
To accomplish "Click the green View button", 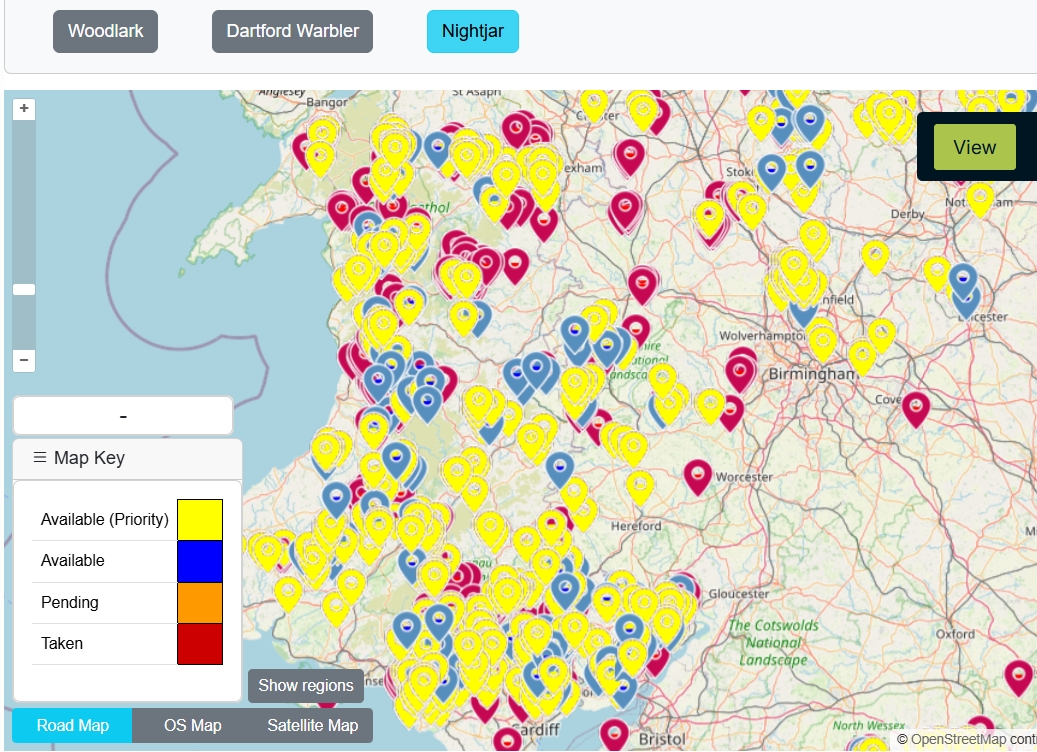I will pyautogui.click(x=974, y=147).
